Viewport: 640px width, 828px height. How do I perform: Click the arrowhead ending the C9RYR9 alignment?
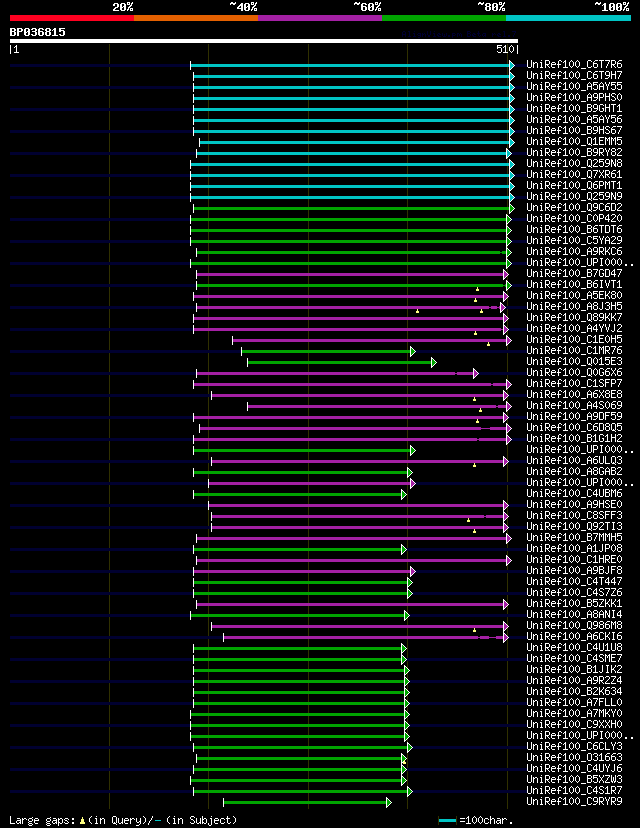[x=389, y=803]
